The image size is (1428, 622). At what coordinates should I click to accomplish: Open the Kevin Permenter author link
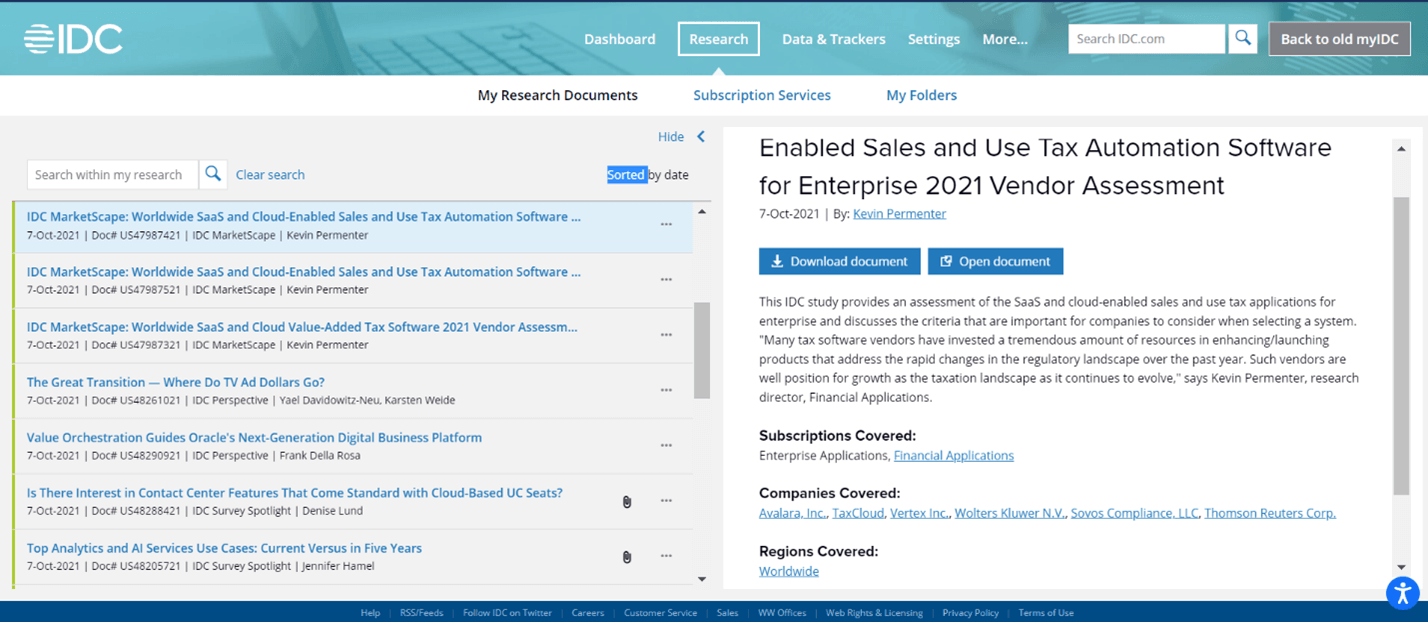pos(899,213)
